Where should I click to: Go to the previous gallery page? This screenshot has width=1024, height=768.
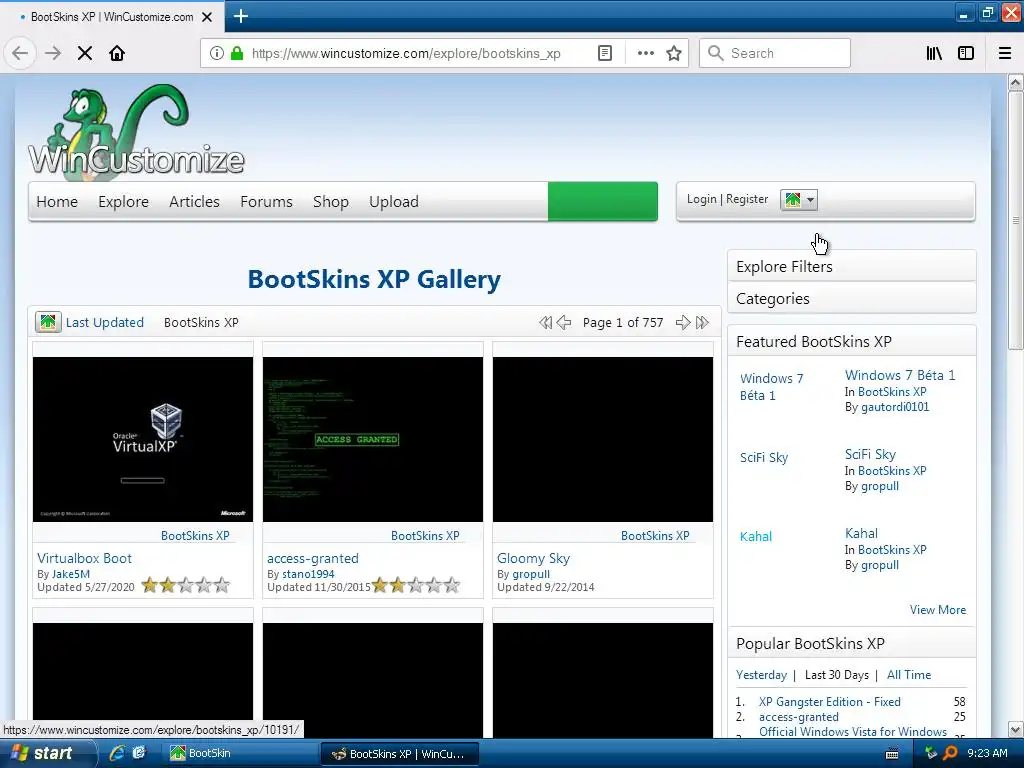click(564, 322)
